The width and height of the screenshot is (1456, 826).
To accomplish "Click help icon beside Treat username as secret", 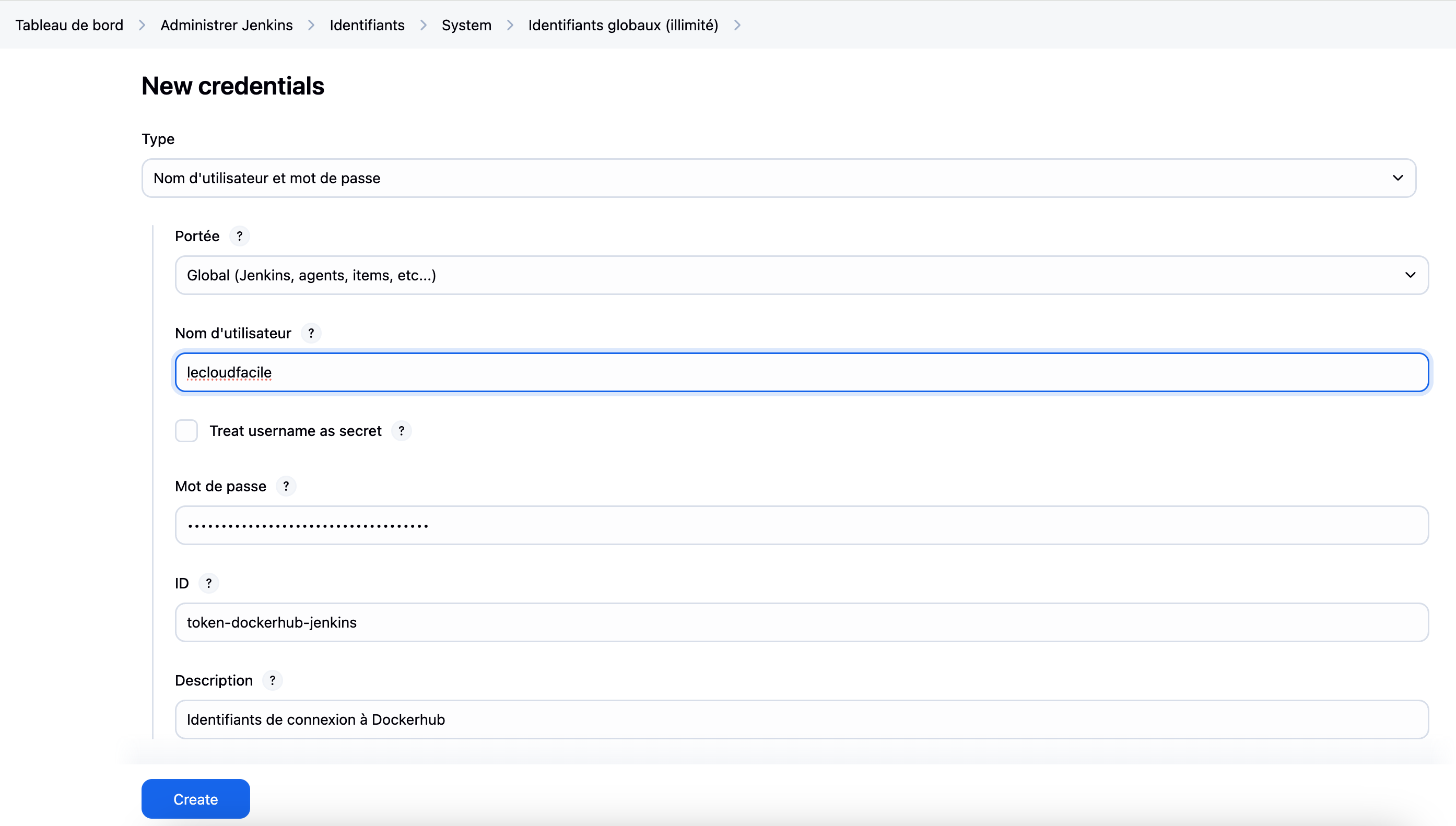I will click(x=401, y=431).
